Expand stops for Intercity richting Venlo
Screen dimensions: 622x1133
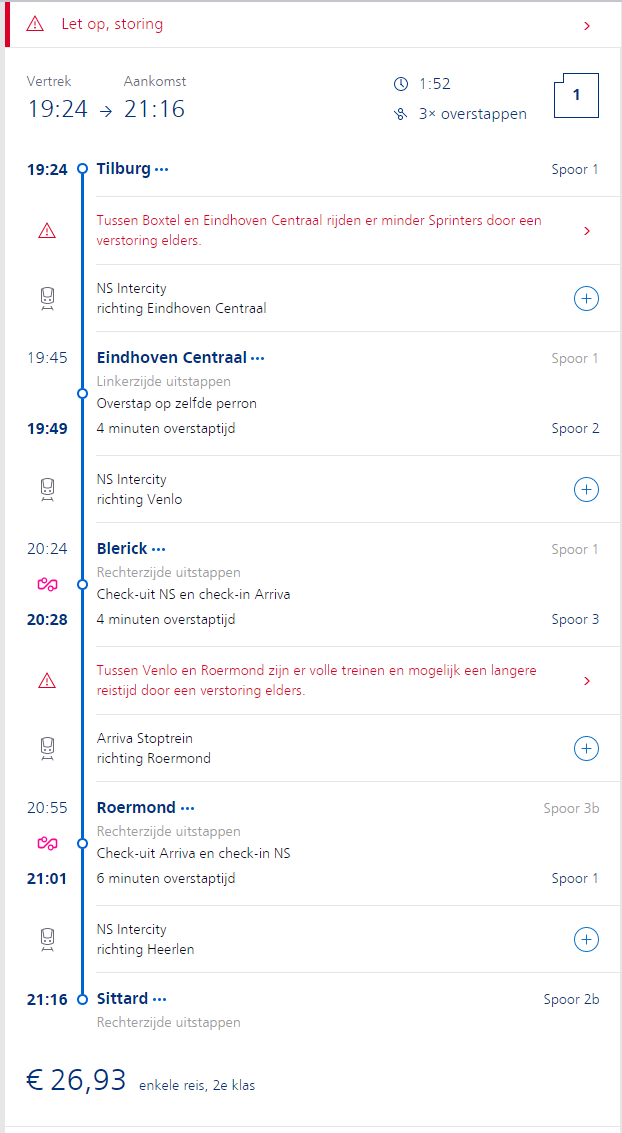point(586,489)
